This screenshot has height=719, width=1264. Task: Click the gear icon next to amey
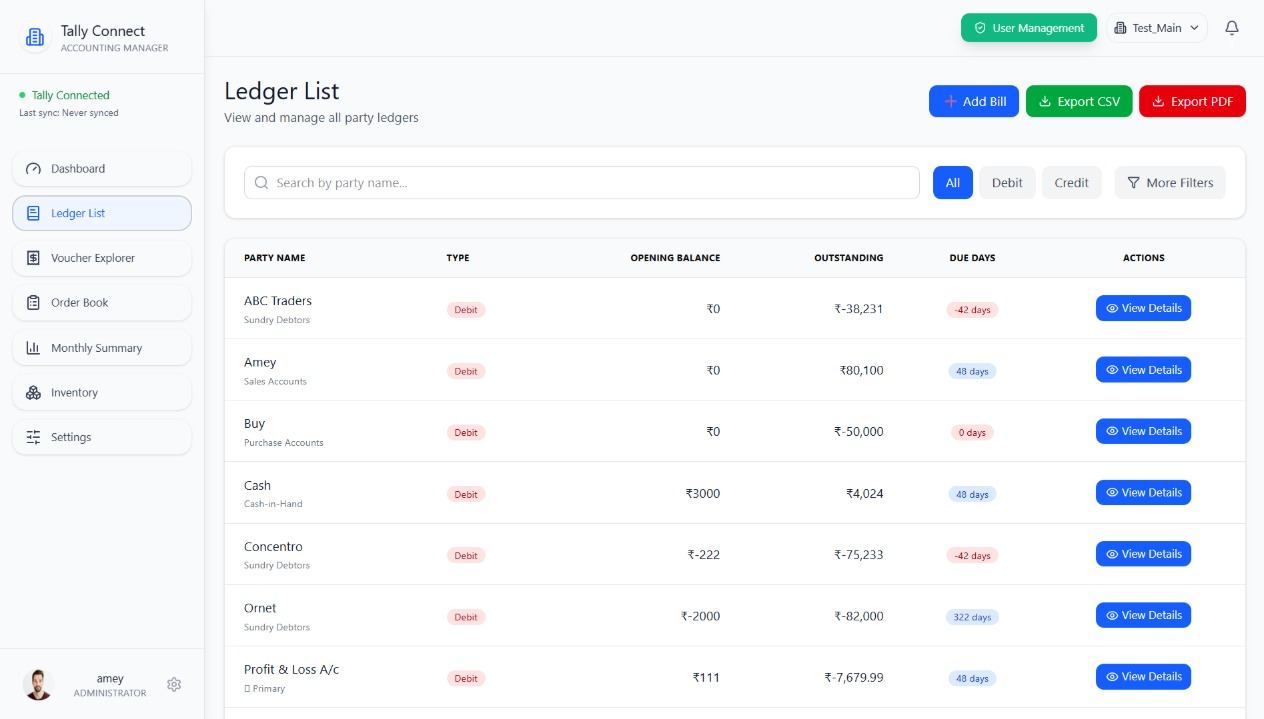(174, 685)
